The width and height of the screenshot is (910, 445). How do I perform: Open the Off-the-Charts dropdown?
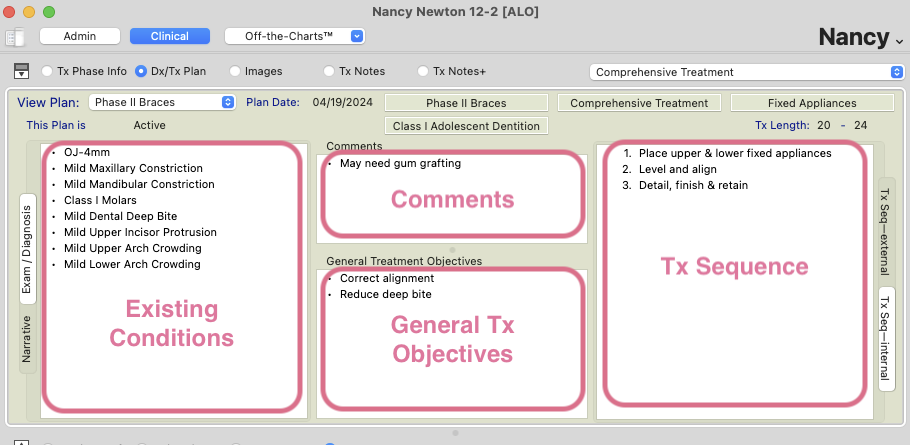(x=295, y=36)
